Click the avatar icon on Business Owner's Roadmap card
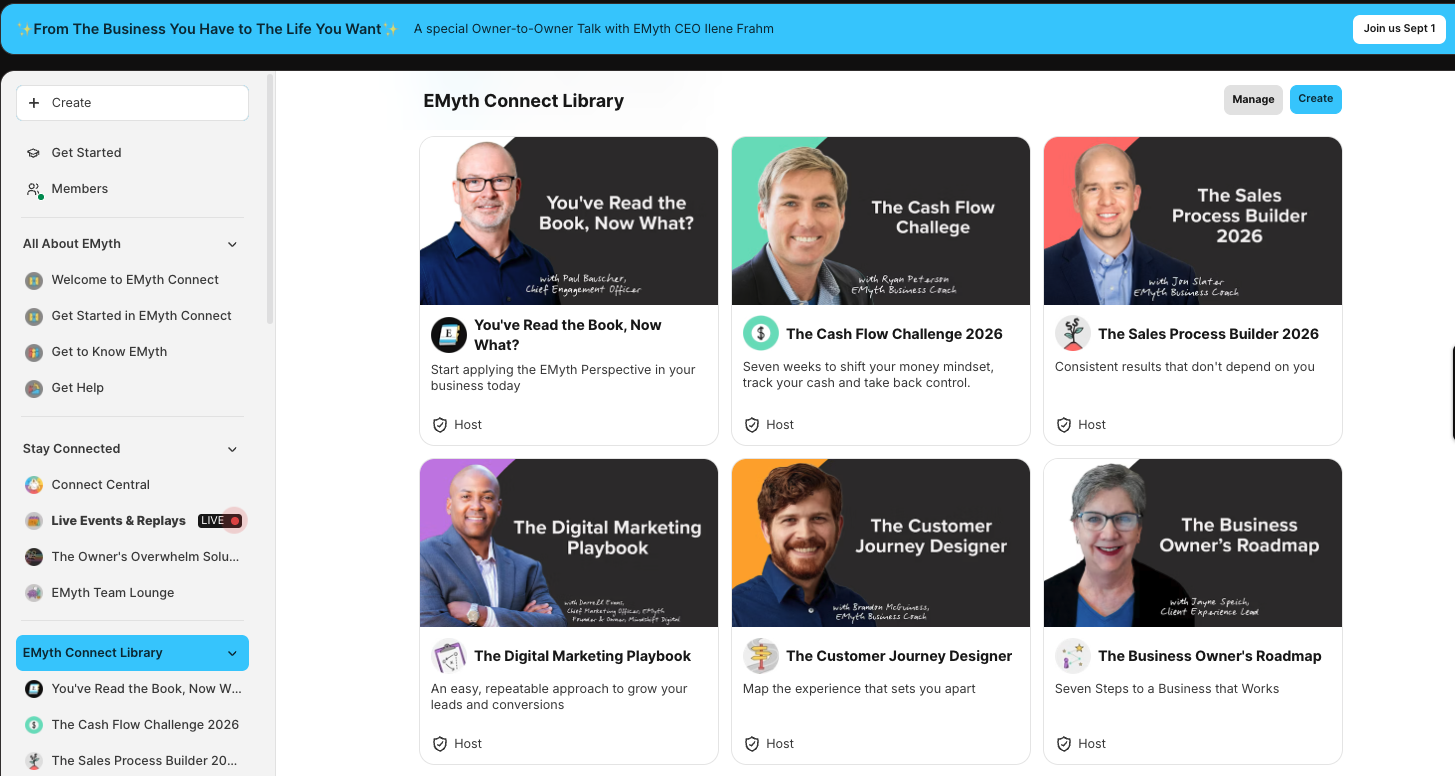Screen dimensions: 1455x776 point(1073,656)
